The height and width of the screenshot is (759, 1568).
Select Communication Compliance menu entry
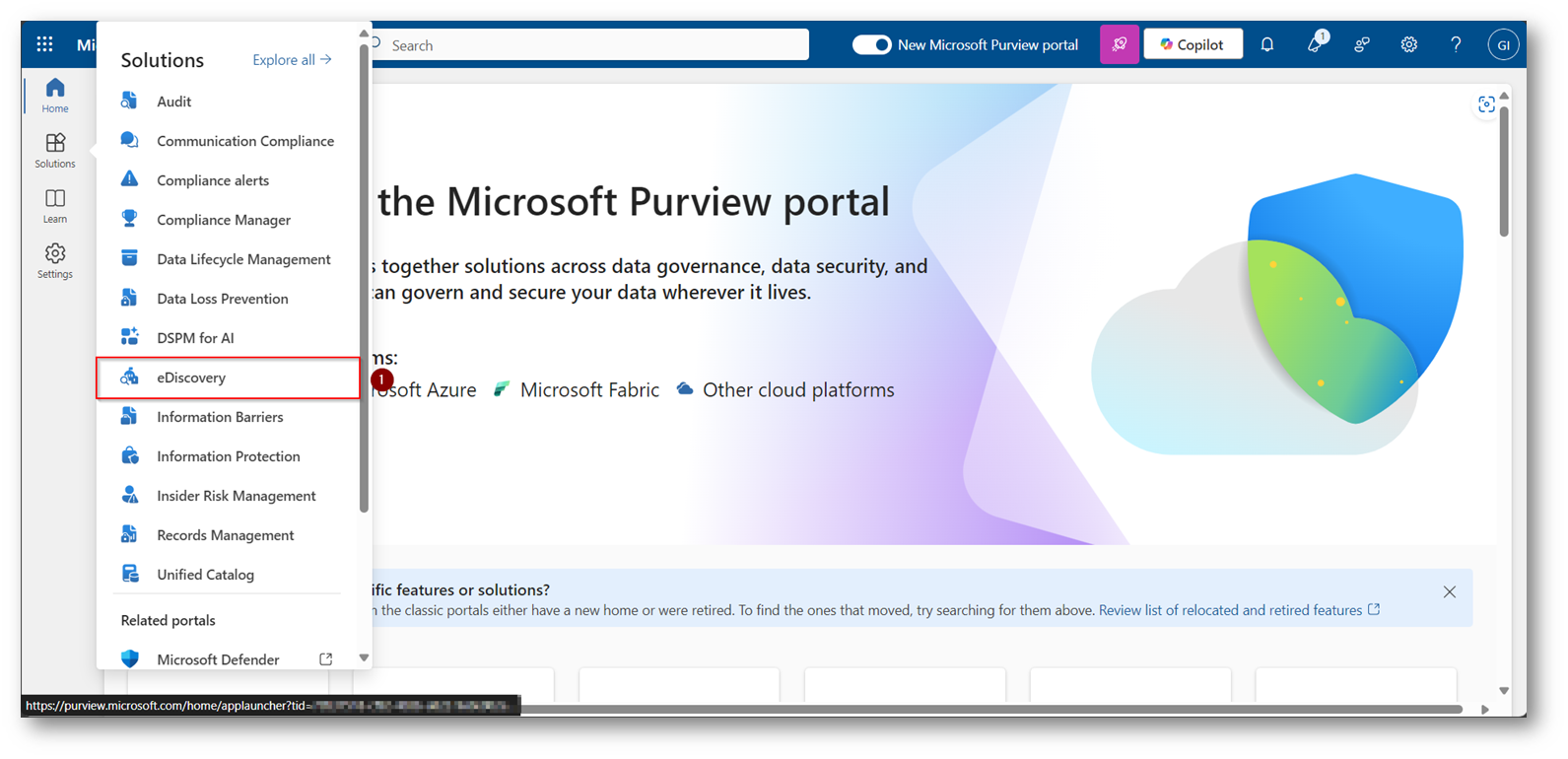[x=229, y=140]
